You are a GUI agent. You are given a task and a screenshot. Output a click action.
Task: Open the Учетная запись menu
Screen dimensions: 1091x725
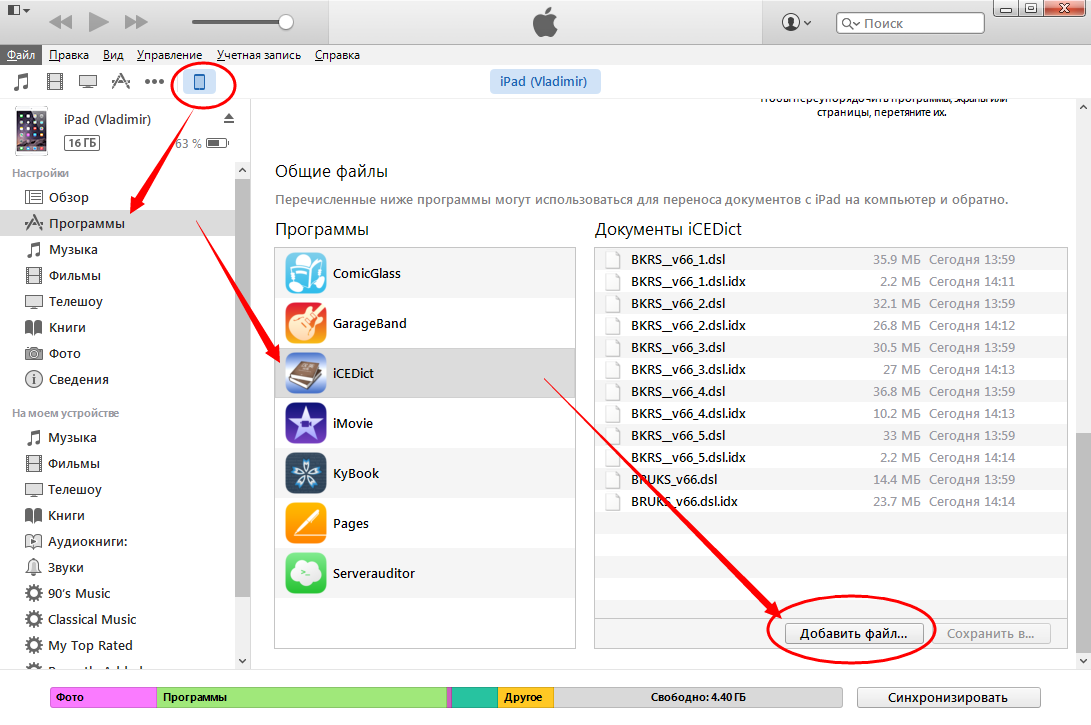tap(259, 55)
